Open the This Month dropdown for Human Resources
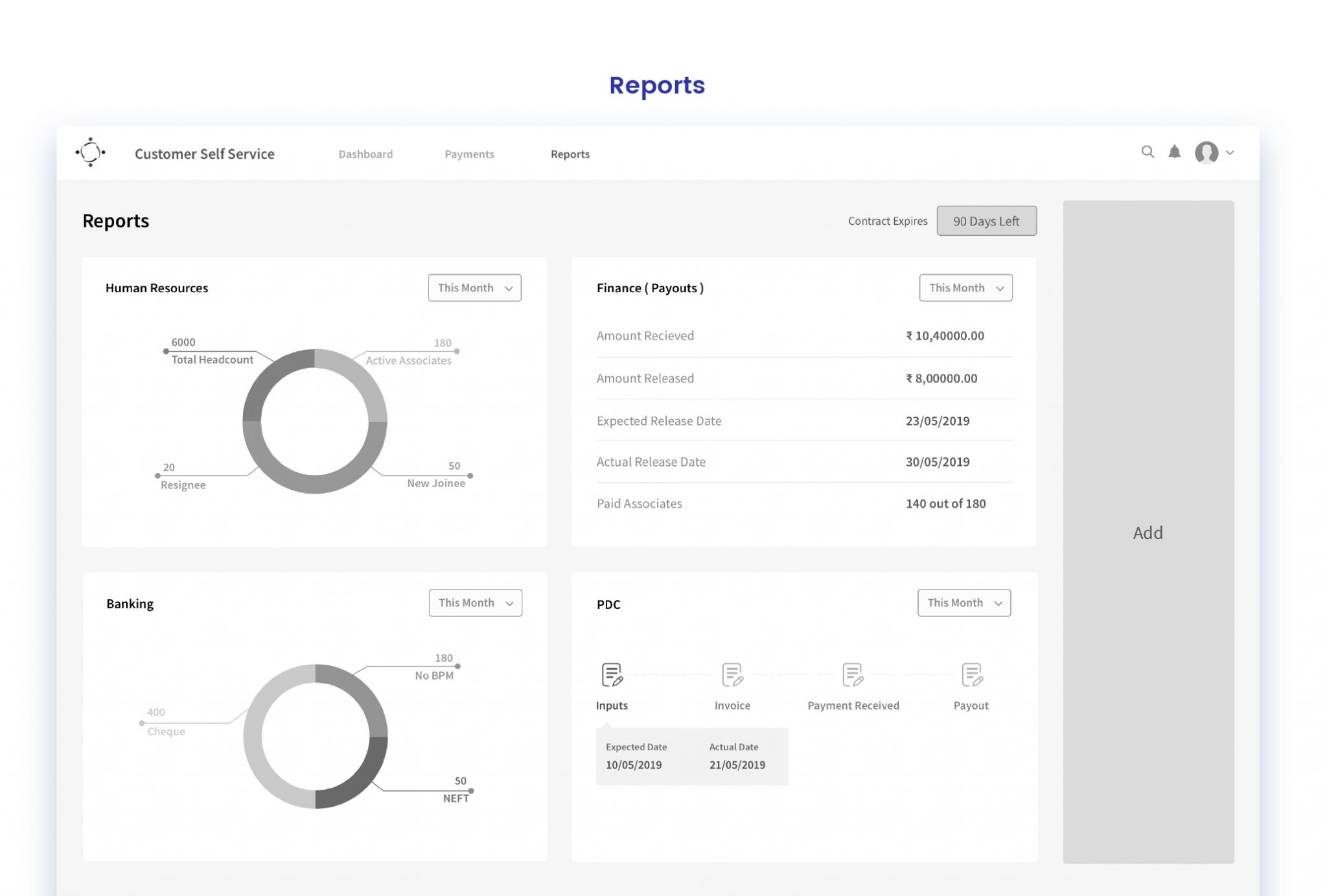 474,288
